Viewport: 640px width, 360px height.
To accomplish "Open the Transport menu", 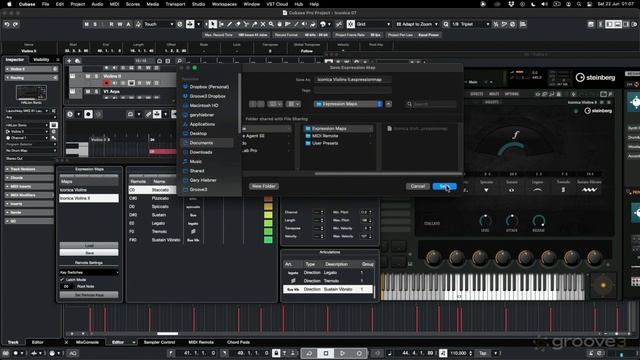I will pos(175,4).
